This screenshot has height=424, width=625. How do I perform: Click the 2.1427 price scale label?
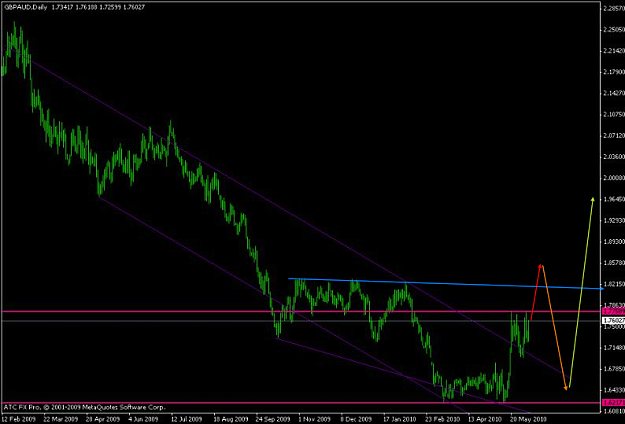click(614, 93)
